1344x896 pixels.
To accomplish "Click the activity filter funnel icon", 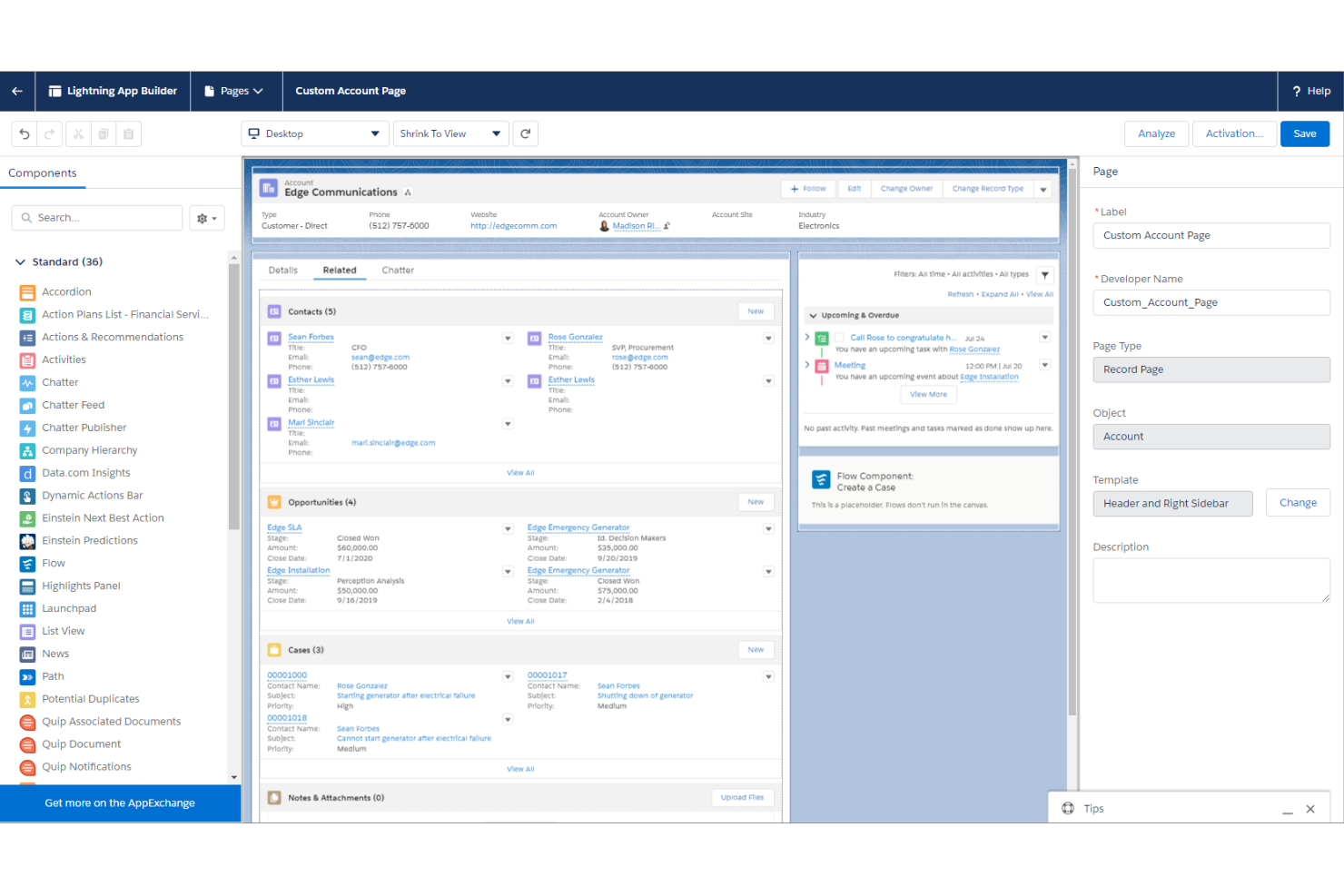I will 1045,275.
